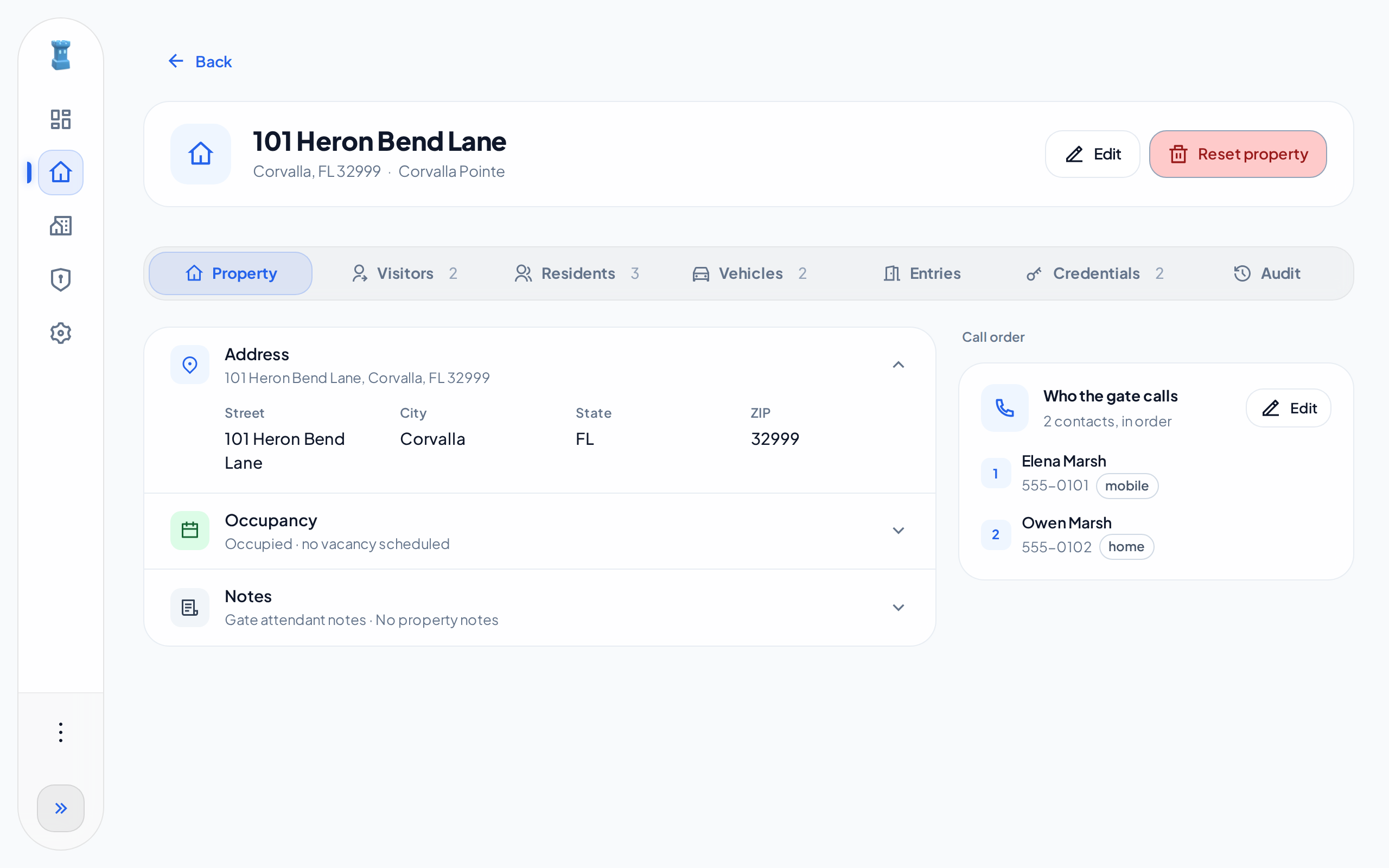Viewport: 1389px width, 868px height.
Task: Open the vertical three-dot more menu
Action: point(61,732)
